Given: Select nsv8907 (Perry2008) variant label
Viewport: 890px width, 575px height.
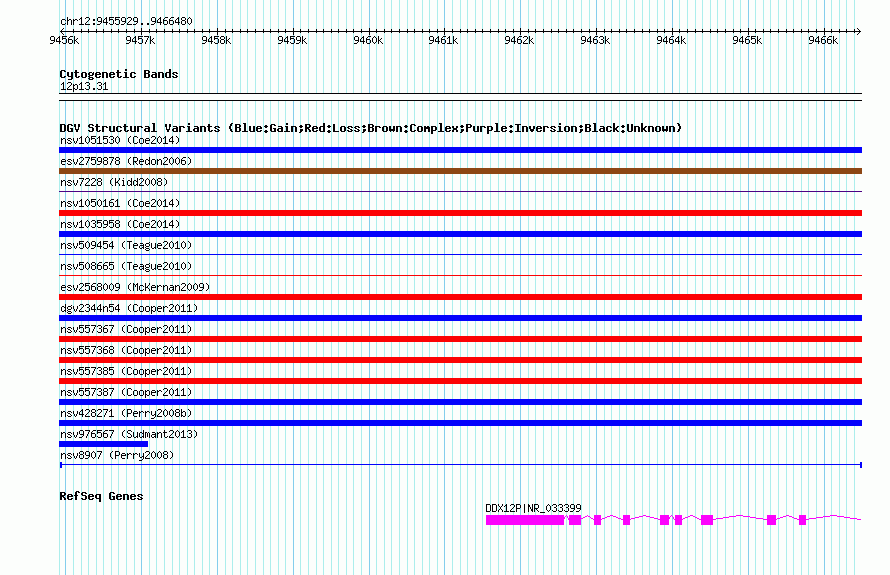Looking at the screenshot, I should point(117,455).
